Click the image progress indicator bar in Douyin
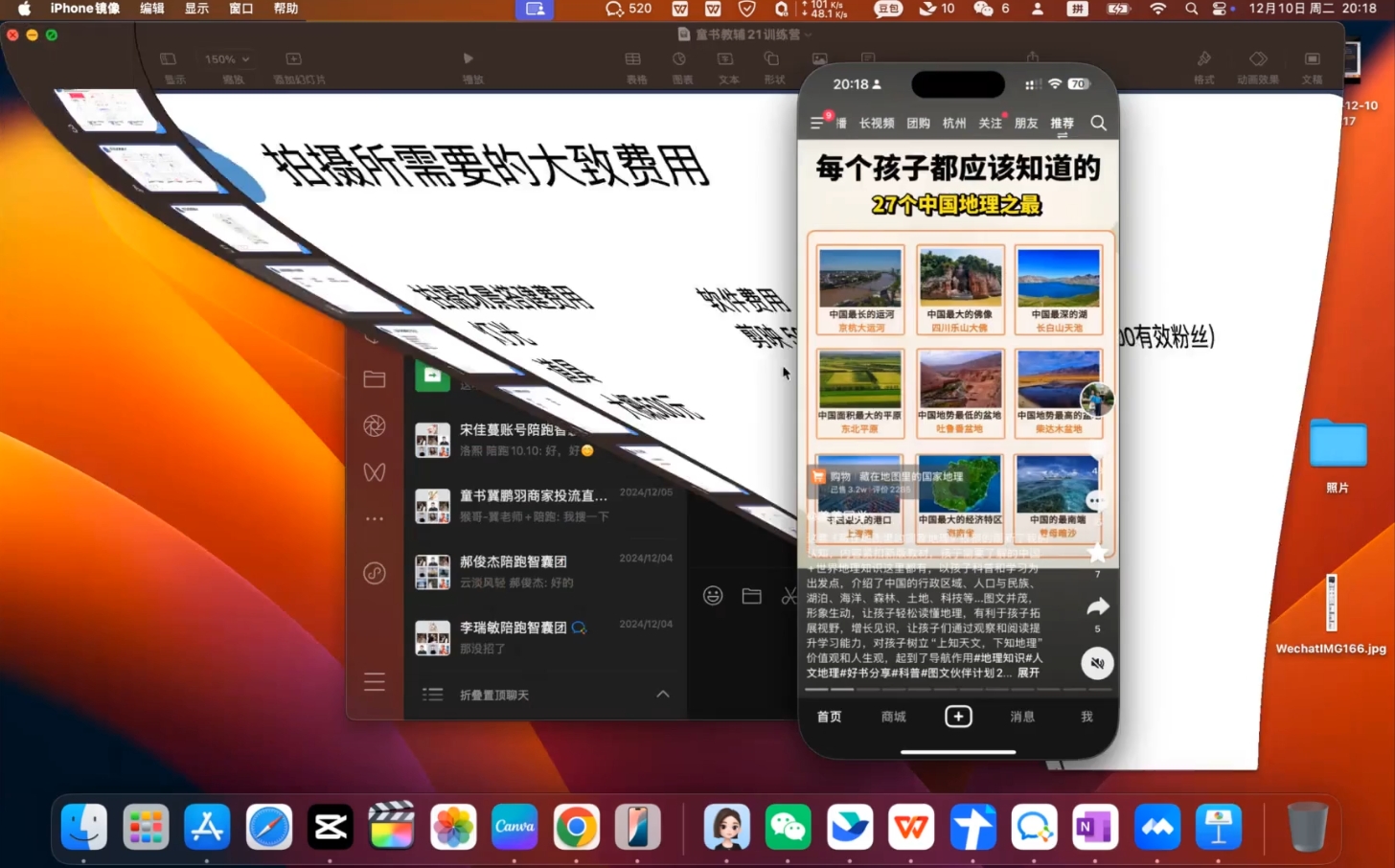The height and width of the screenshot is (868, 1395). coord(958,689)
